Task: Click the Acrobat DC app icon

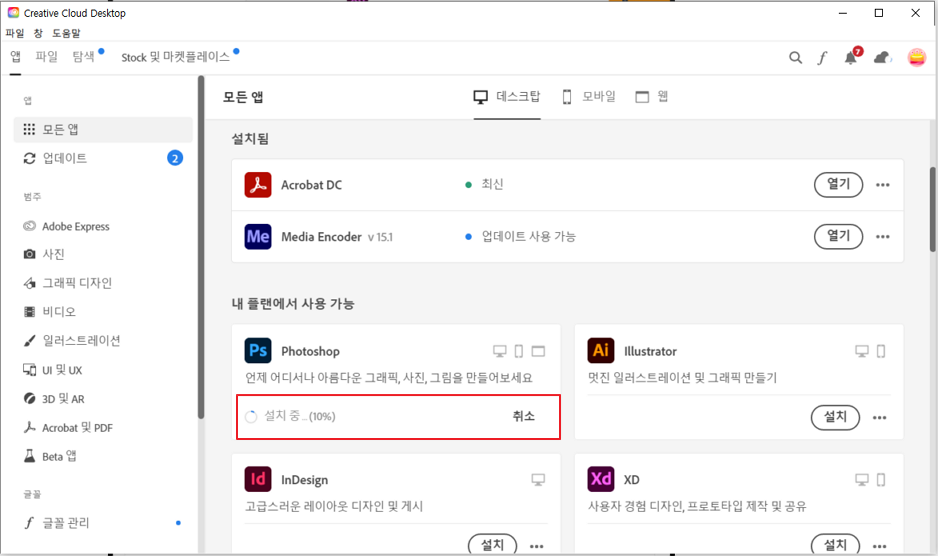Action: tap(258, 185)
